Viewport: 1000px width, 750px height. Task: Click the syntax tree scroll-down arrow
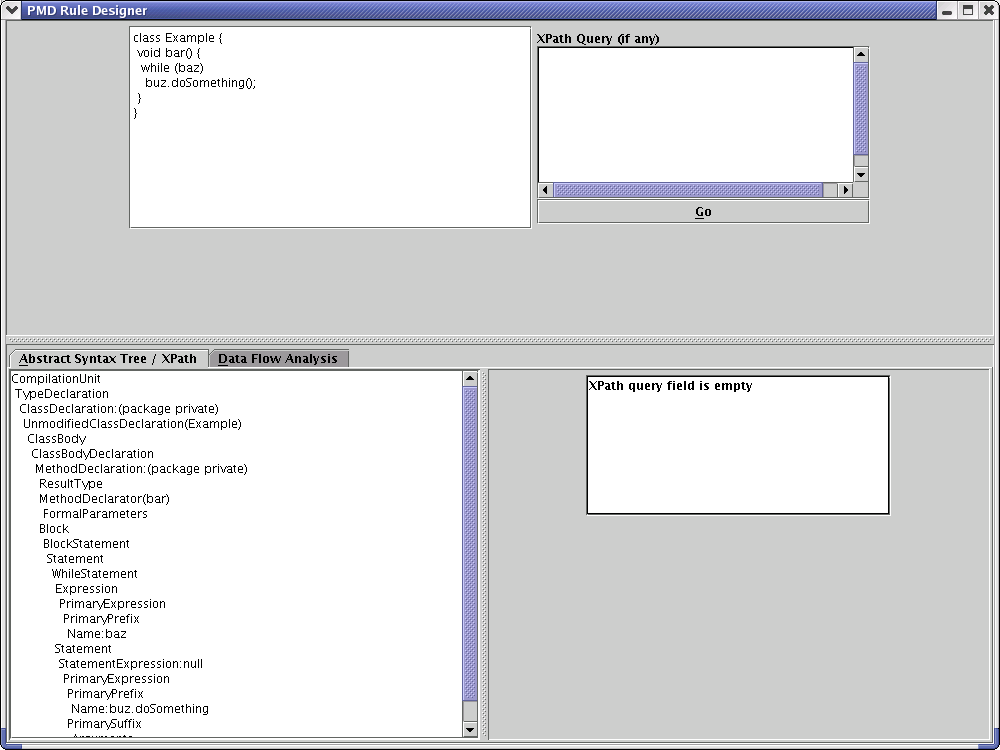tap(470, 730)
